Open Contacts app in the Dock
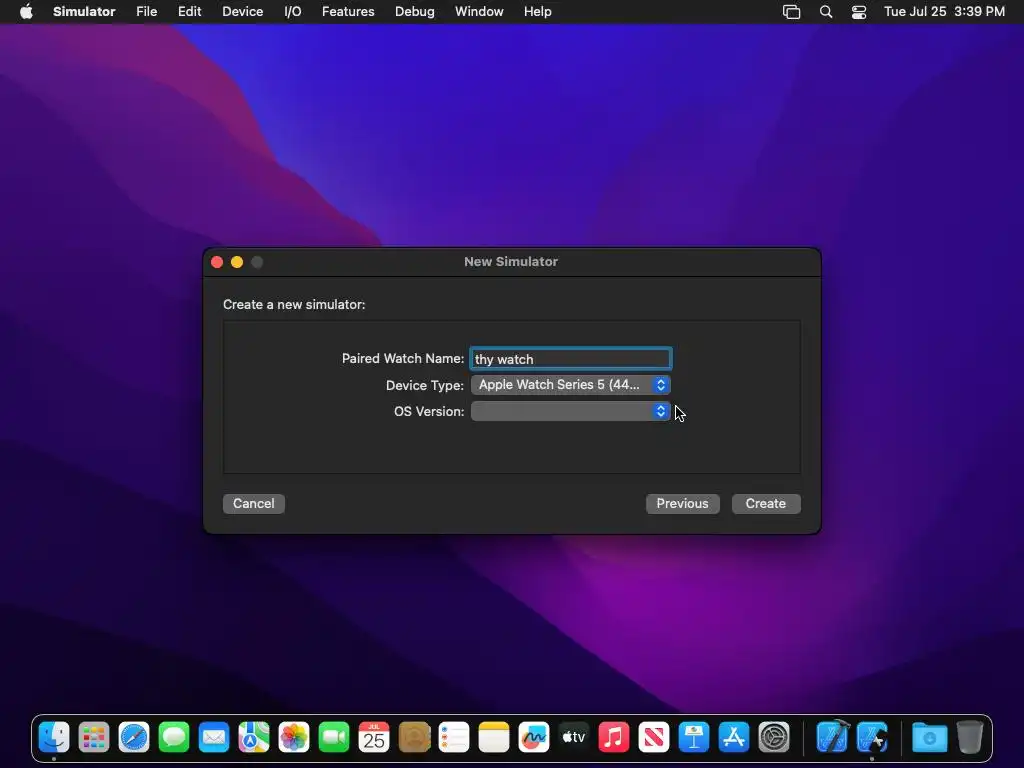Image resolution: width=1024 pixels, height=768 pixels. pos(414,738)
